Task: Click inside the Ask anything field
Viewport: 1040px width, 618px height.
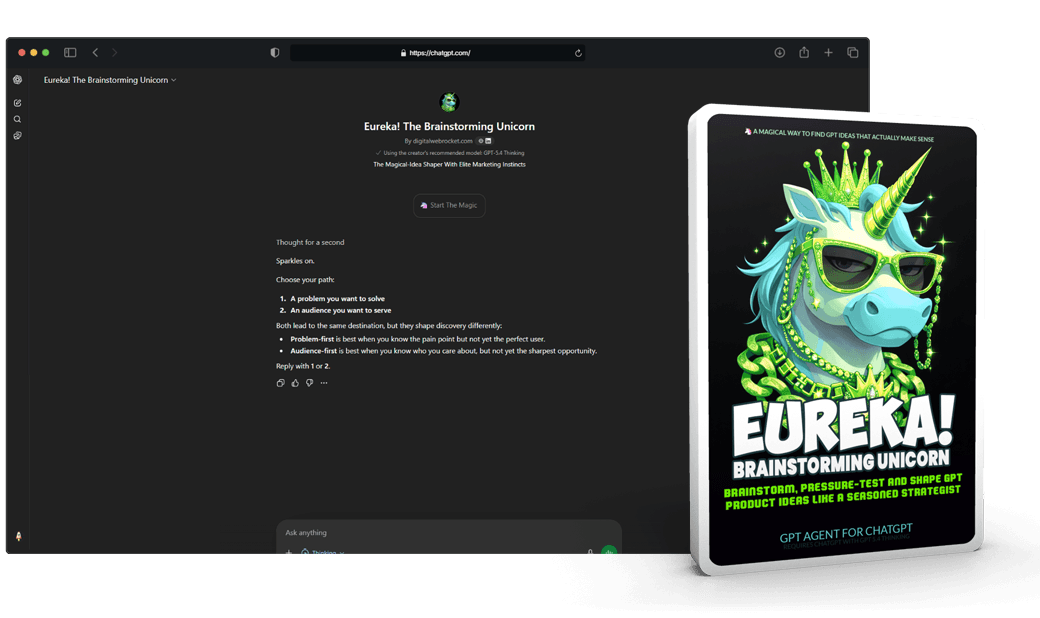Action: [440, 533]
